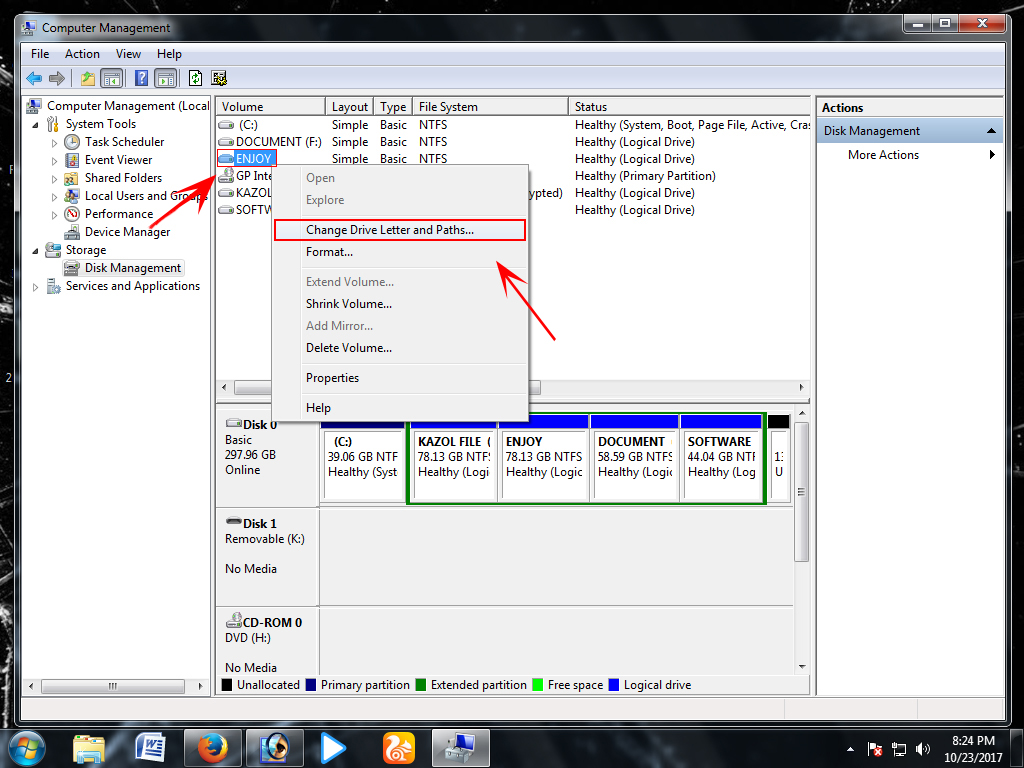1024x768 pixels.
Task: Collapse the Storage tree node
Action: click(35, 251)
